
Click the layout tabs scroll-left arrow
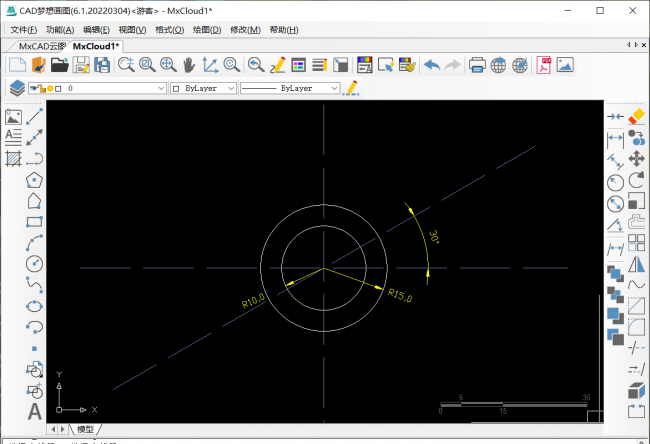tap(54, 429)
